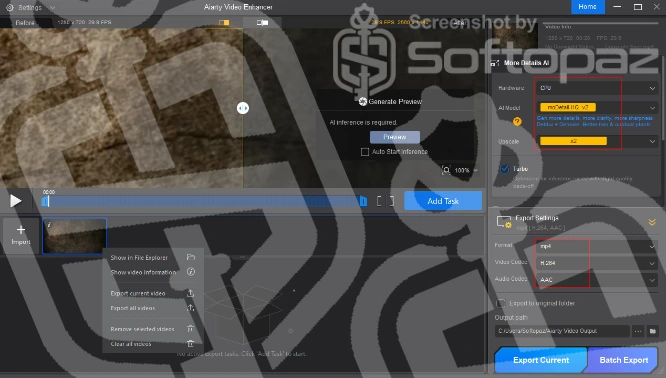
Task: Click the trim range brackets icon
Action: [x=385, y=201]
